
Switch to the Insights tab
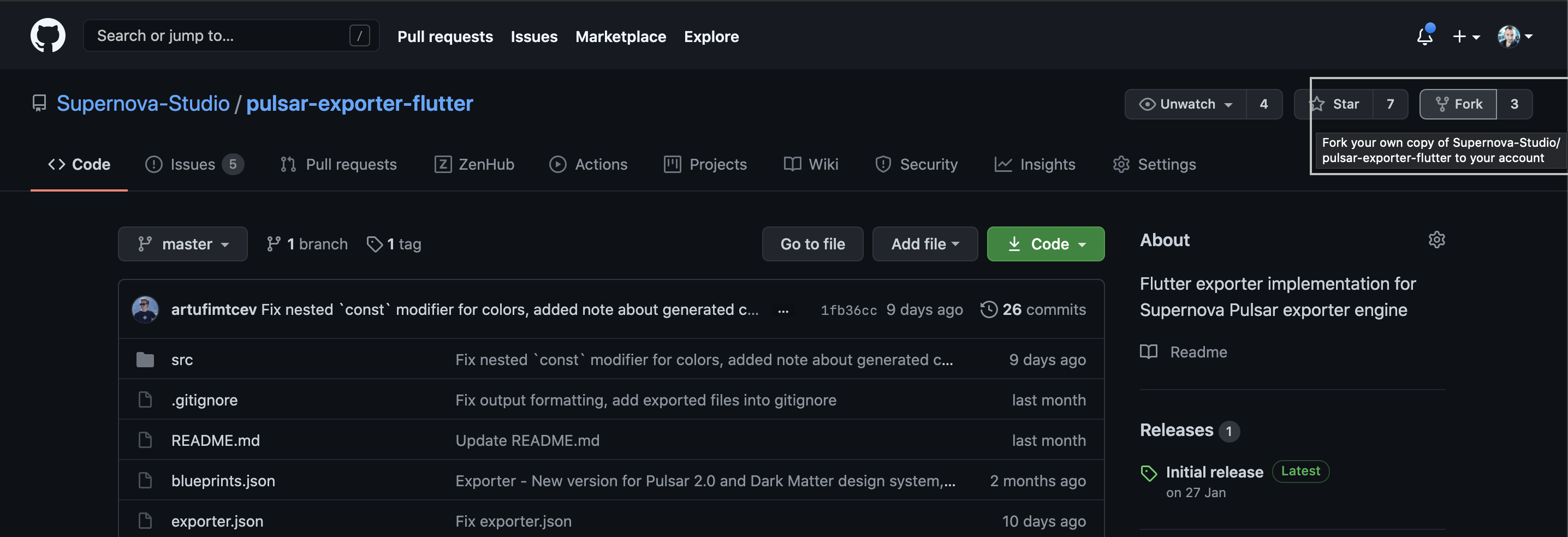pos(1035,164)
